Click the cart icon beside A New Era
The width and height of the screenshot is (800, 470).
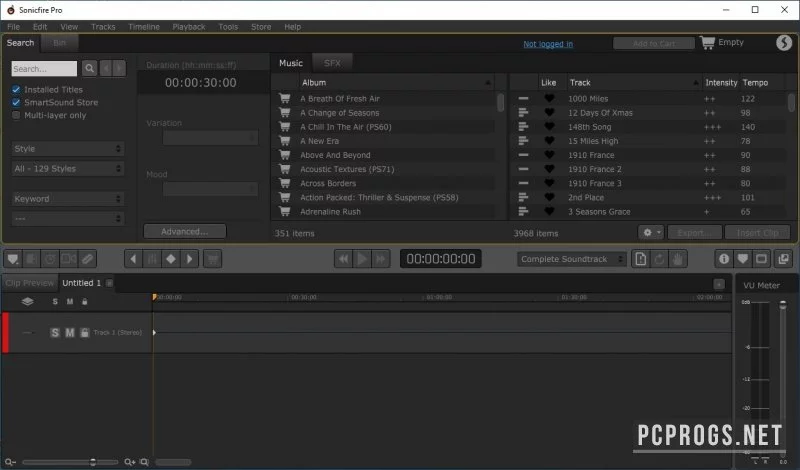285,140
